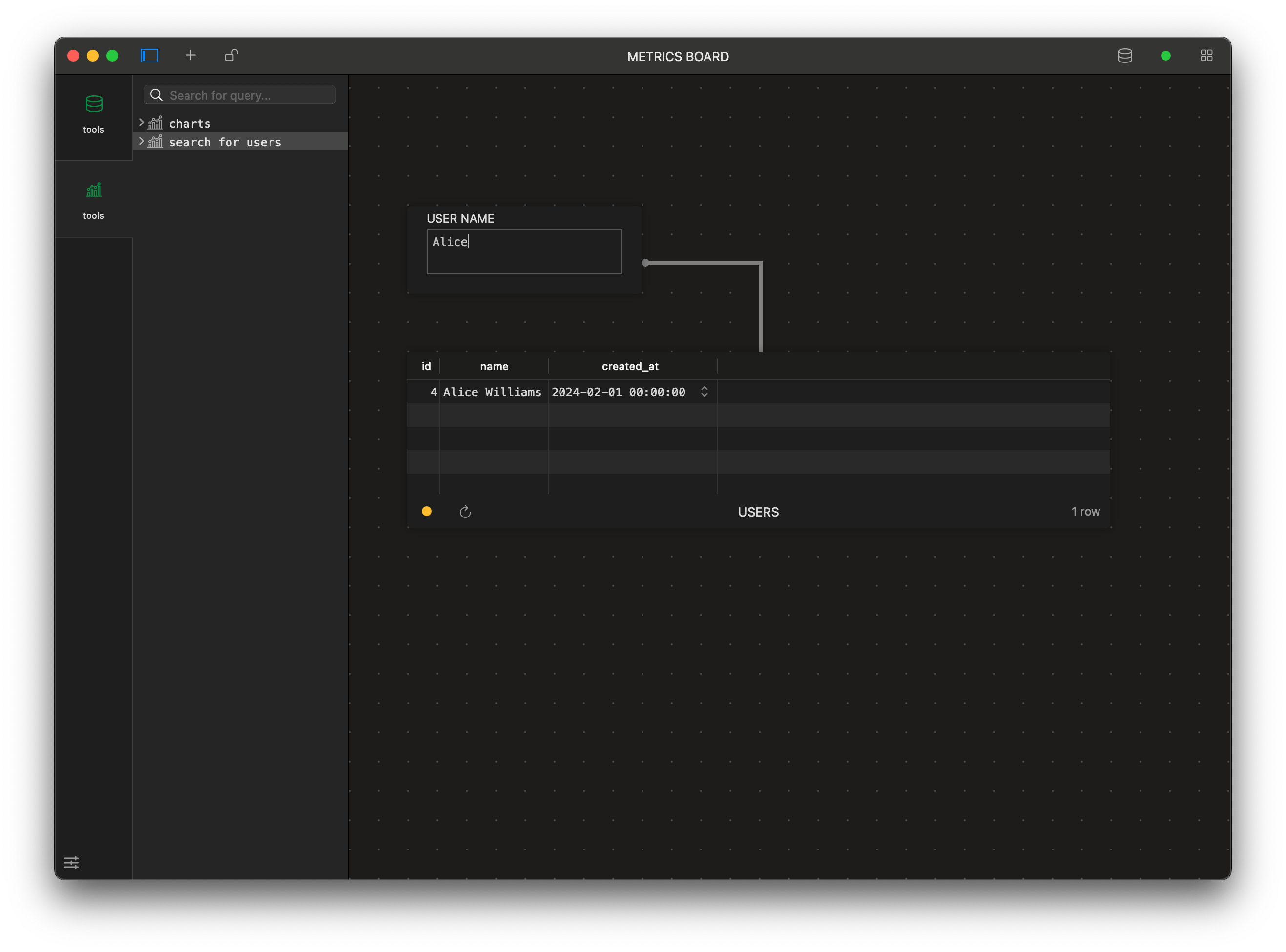The width and height of the screenshot is (1286, 952).
Task: Close the window with red button
Action: coord(73,55)
